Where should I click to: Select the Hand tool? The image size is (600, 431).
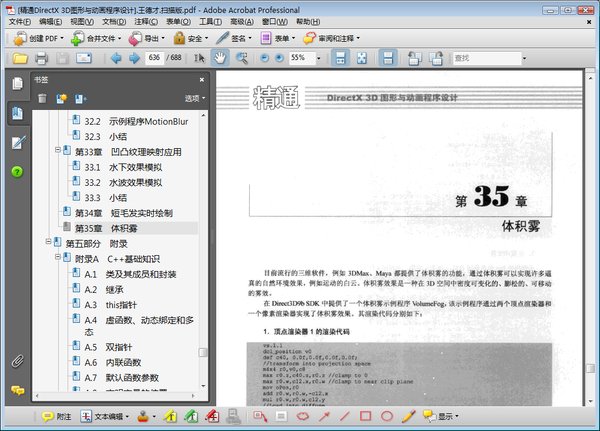220,58
